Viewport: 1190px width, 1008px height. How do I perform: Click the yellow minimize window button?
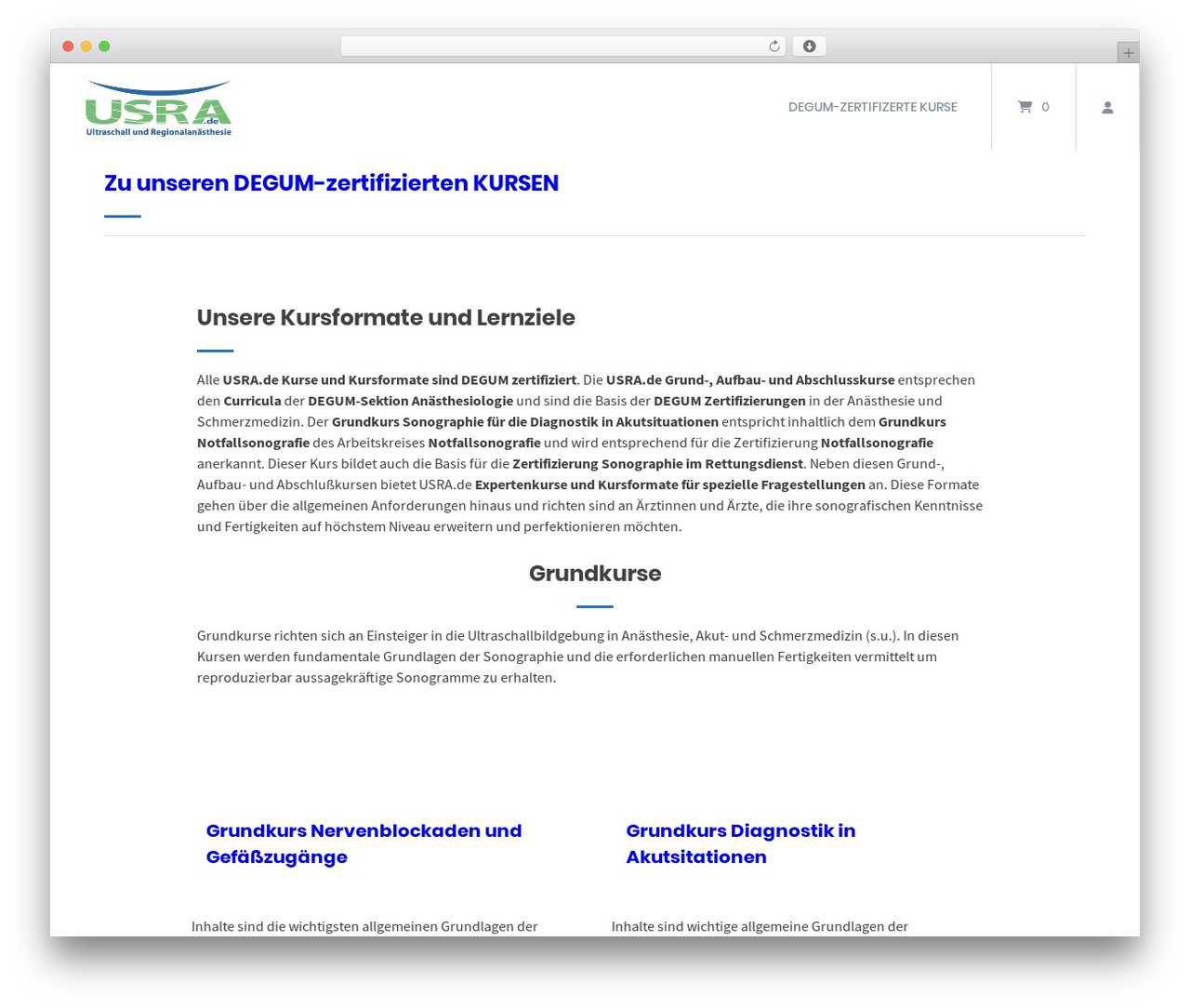pos(86,46)
